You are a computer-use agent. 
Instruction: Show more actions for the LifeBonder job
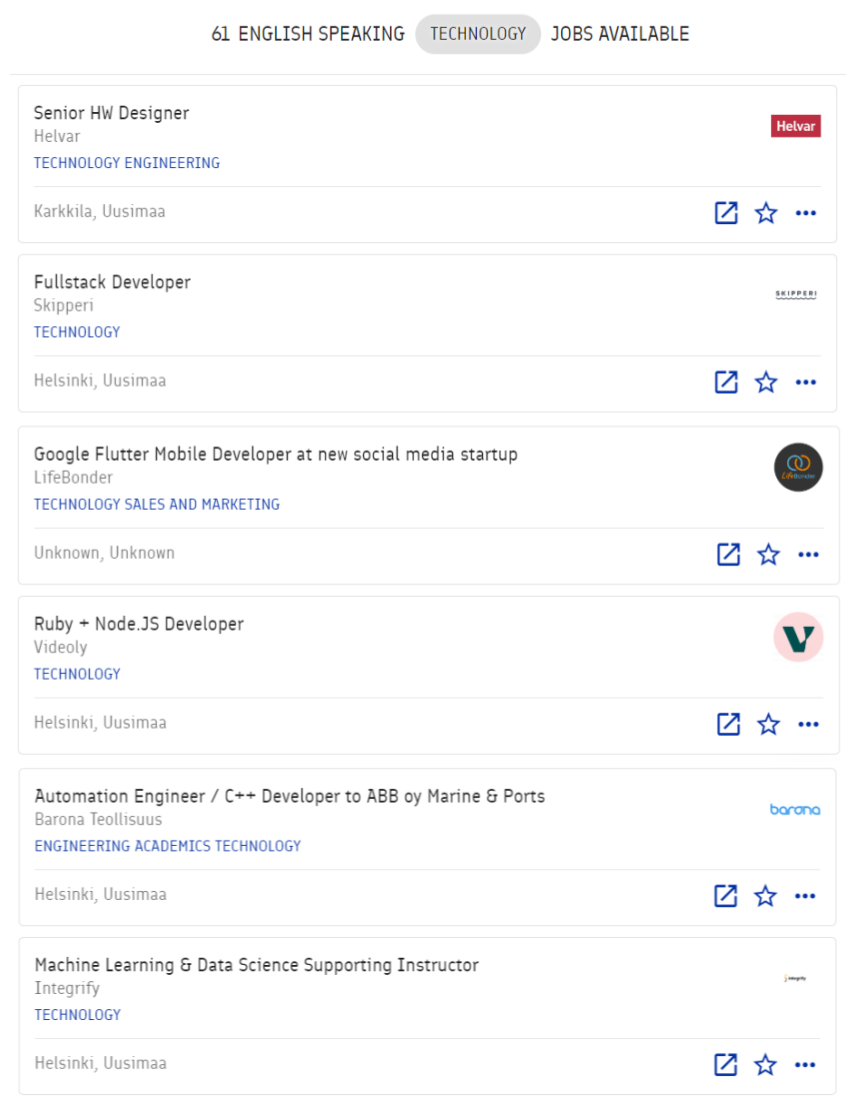click(808, 554)
